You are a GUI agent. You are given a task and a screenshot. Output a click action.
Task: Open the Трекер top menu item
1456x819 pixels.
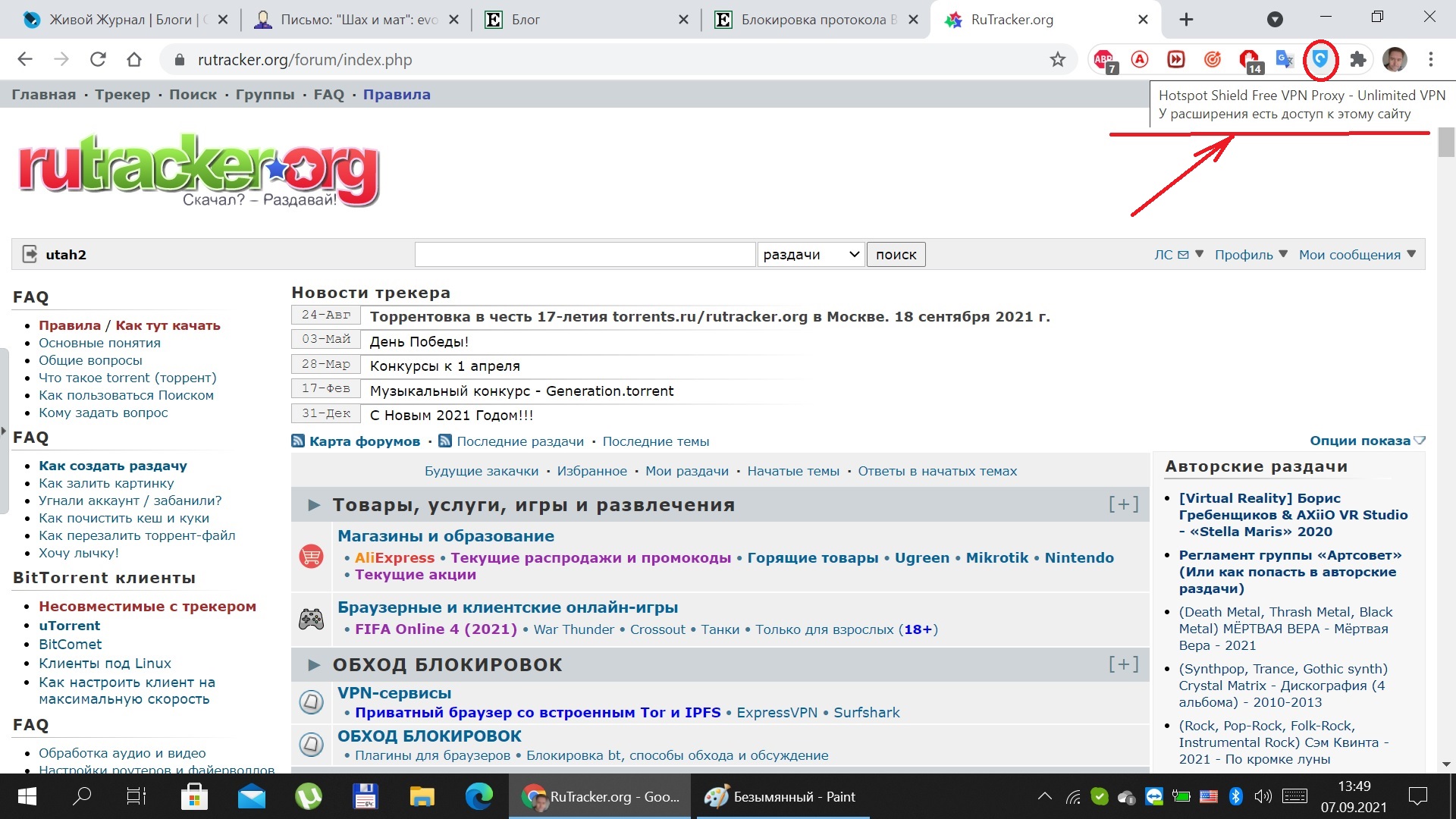click(x=122, y=95)
